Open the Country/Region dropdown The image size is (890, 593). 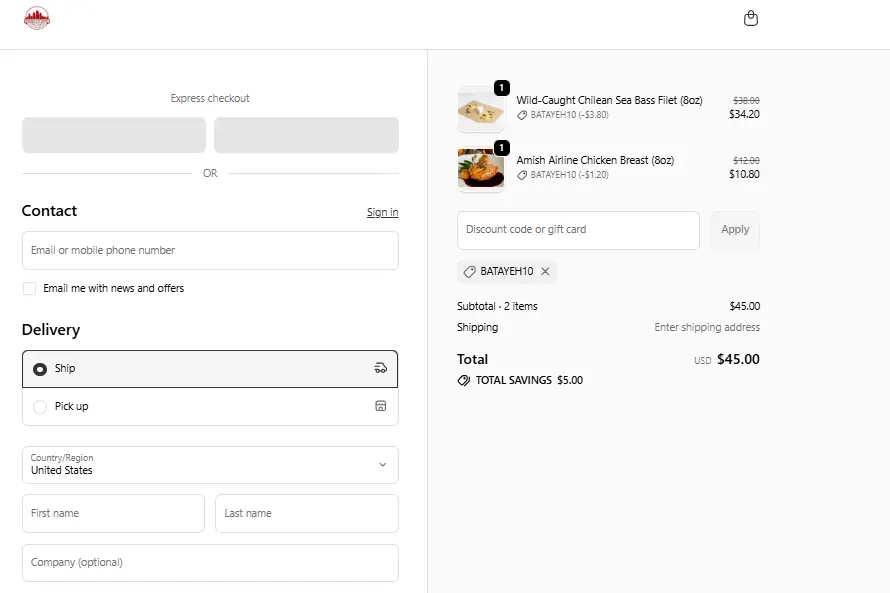click(210, 465)
